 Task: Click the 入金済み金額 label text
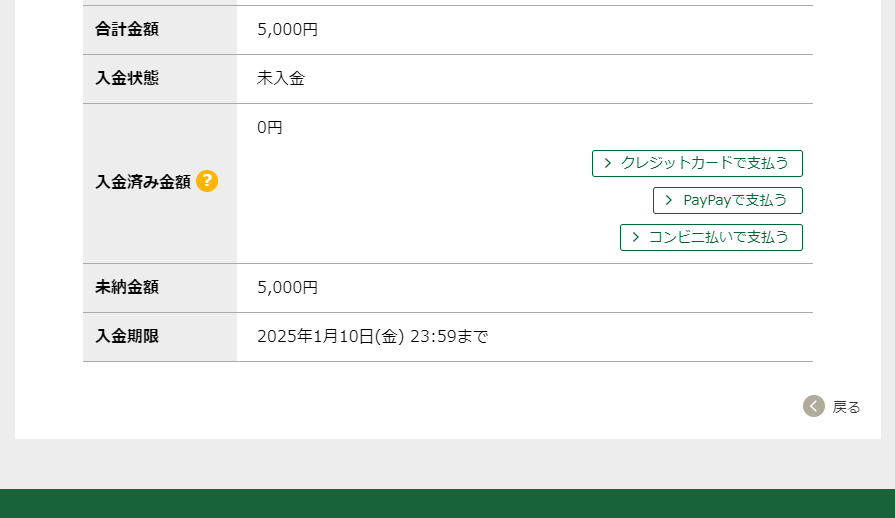tap(143, 182)
